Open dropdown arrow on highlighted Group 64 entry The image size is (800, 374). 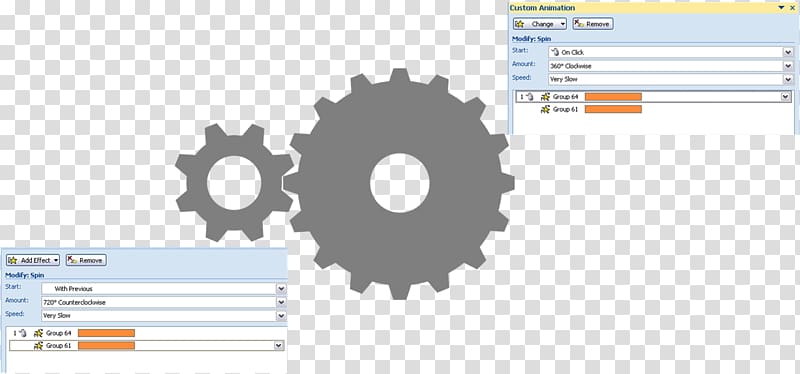point(785,96)
